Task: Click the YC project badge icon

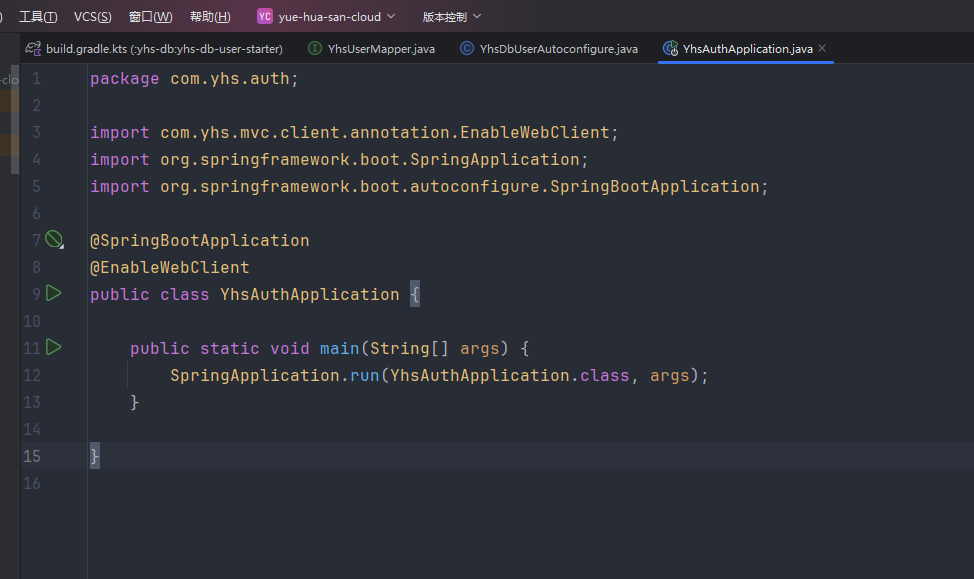Action: pyautogui.click(x=265, y=17)
